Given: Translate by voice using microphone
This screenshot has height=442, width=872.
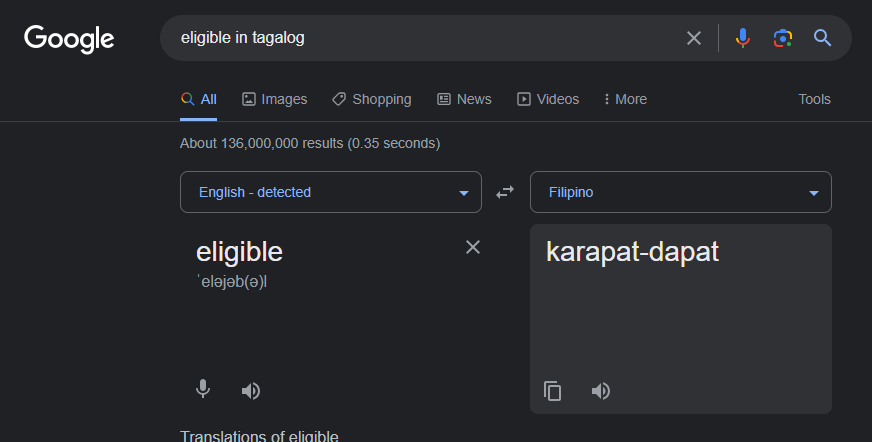Looking at the screenshot, I should [203, 389].
